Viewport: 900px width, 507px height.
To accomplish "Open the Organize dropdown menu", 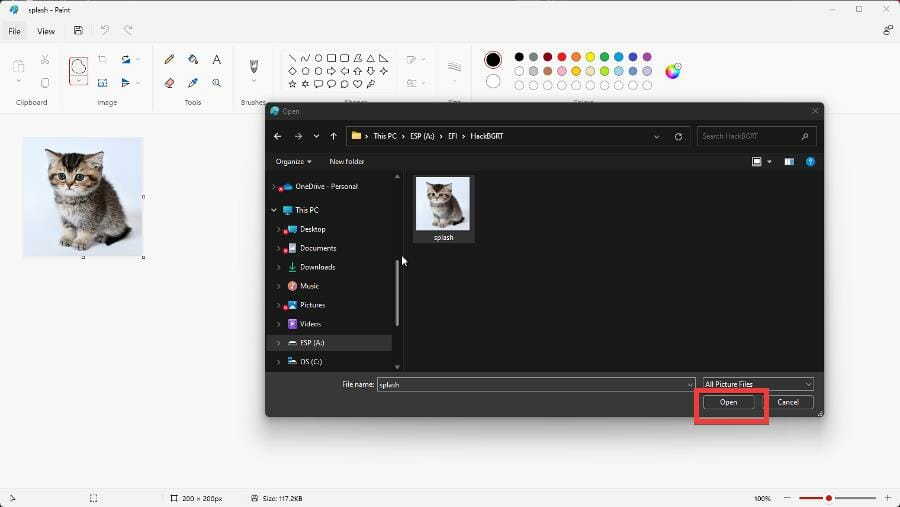I will (x=293, y=162).
